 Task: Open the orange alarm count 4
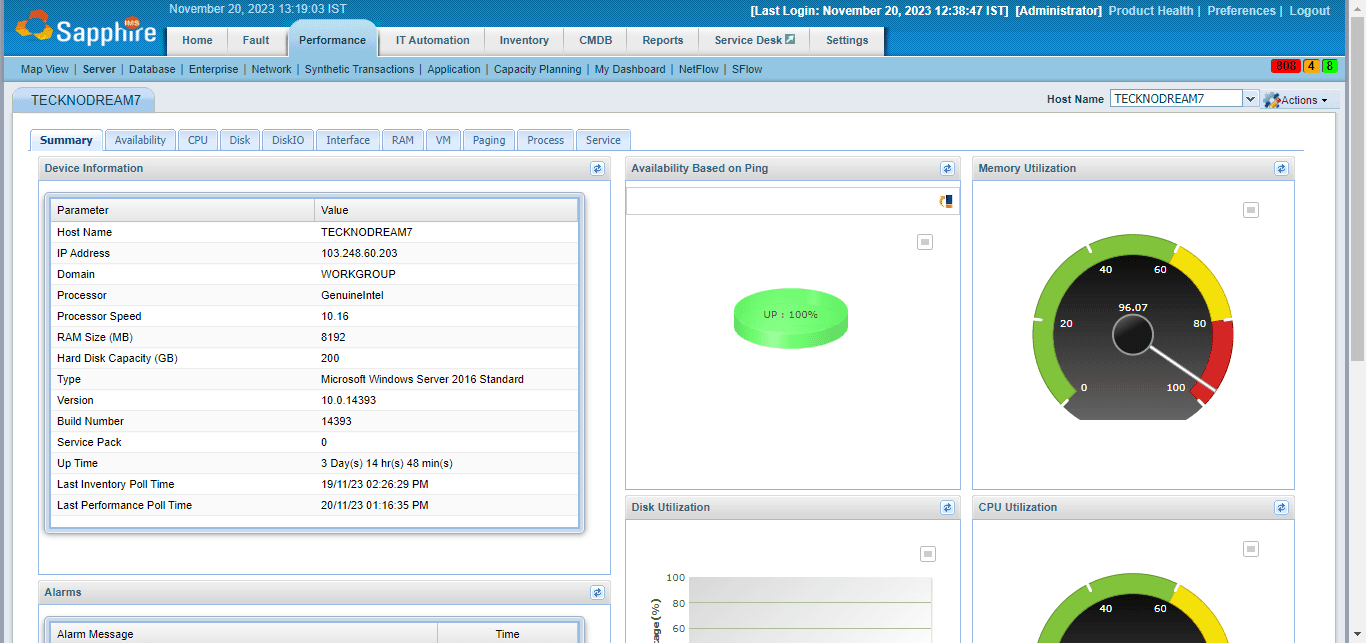[1310, 66]
